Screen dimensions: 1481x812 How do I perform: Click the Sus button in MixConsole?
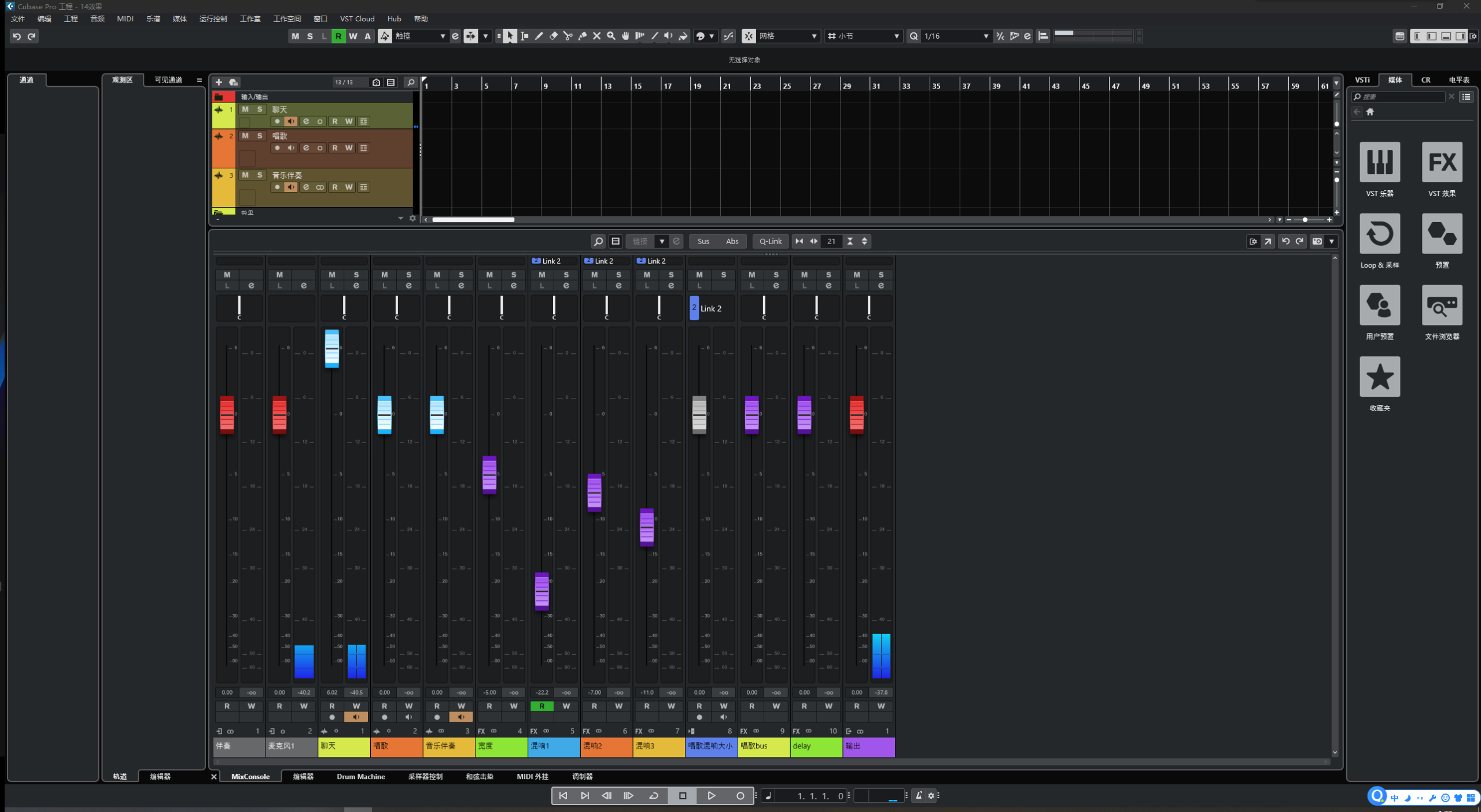tap(703, 241)
